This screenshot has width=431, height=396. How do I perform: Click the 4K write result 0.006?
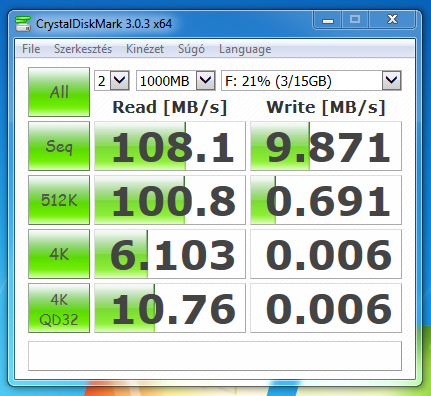click(x=326, y=254)
